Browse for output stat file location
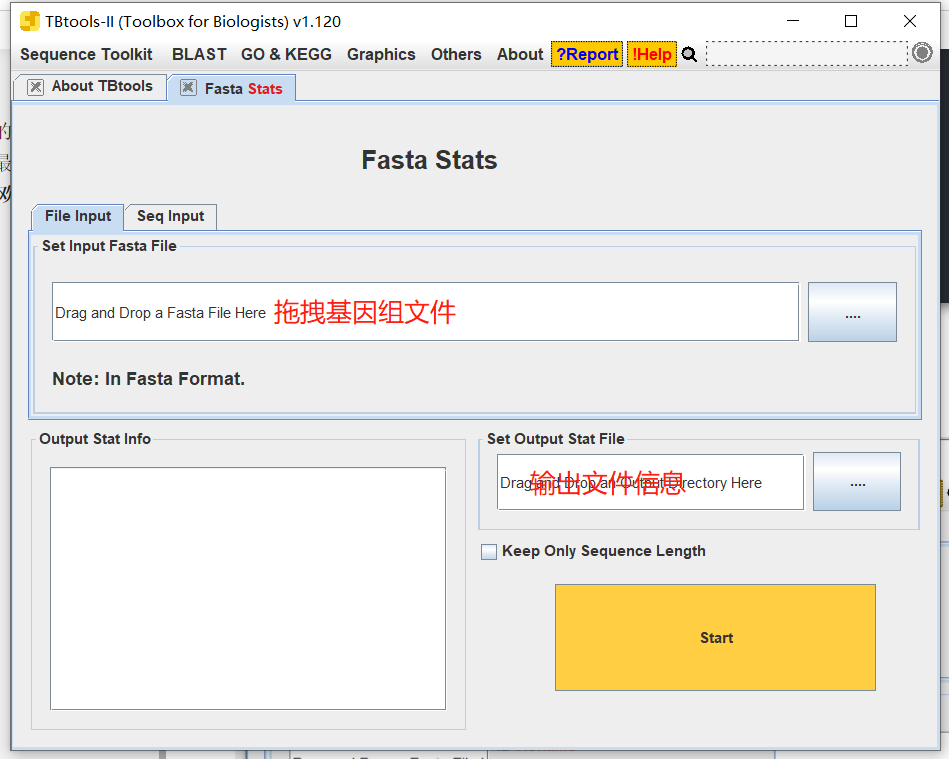This screenshot has width=949, height=759. coord(857,482)
